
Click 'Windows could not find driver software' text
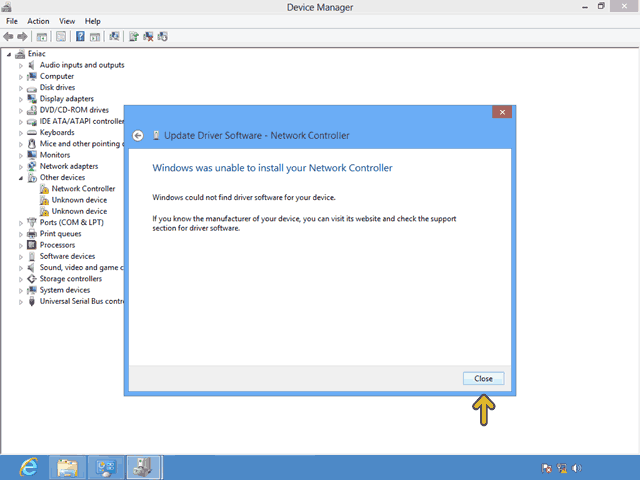[244, 198]
